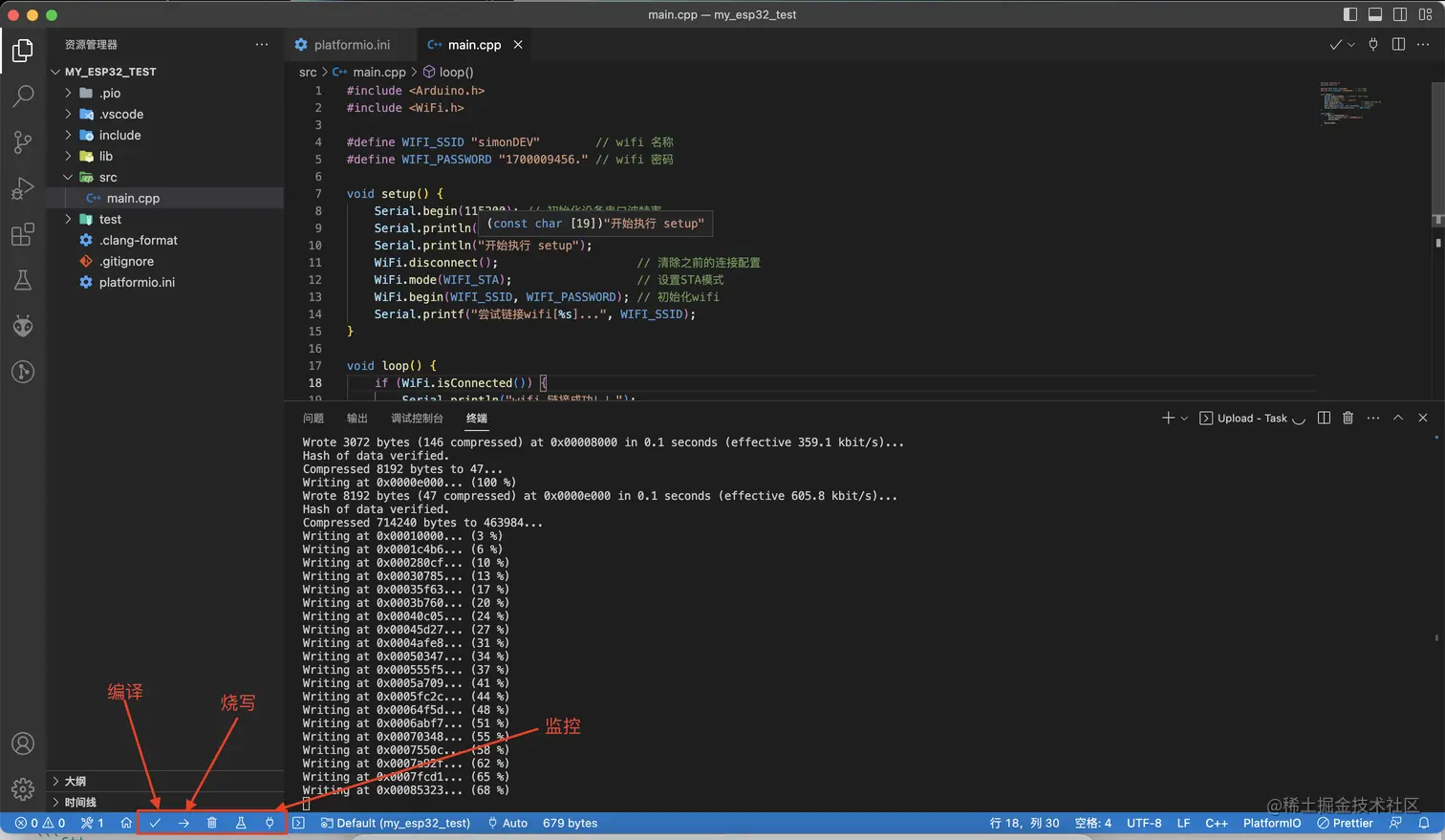
Task: Open customize layout button in title bar
Action: [1425, 14]
